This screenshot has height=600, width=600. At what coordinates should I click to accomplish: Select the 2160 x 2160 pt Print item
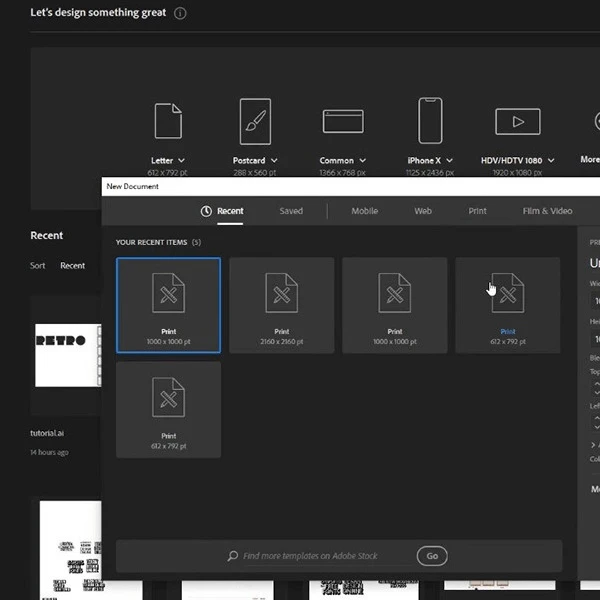coord(281,305)
